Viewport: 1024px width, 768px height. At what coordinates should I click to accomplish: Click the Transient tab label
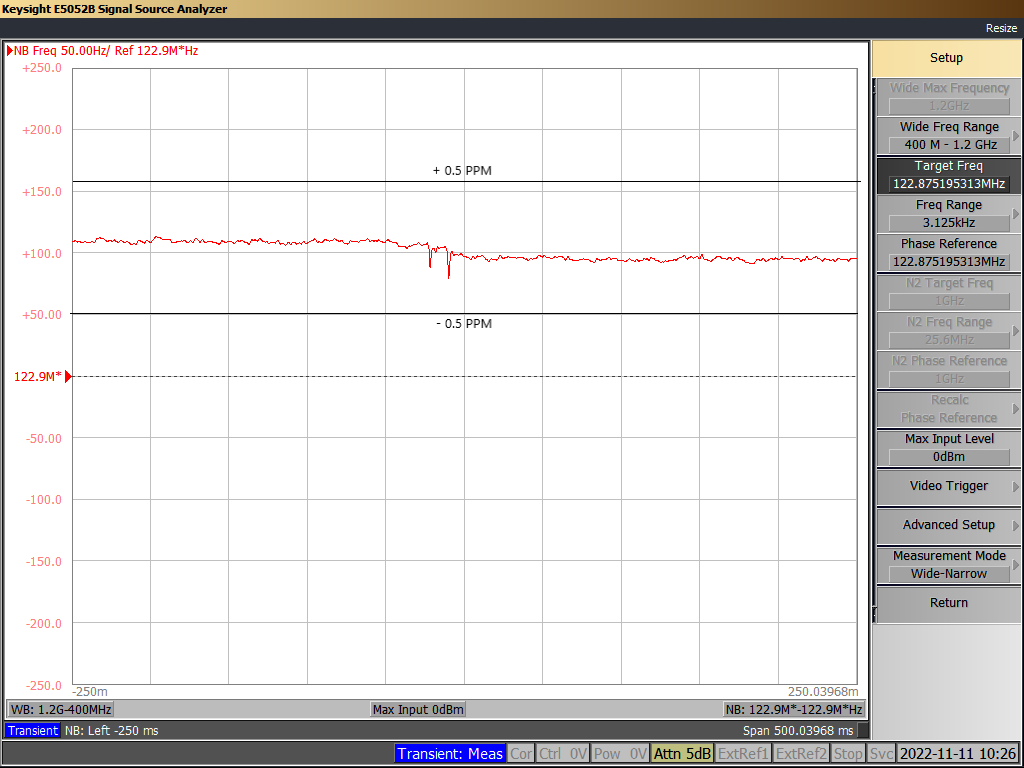(x=31, y=730)
